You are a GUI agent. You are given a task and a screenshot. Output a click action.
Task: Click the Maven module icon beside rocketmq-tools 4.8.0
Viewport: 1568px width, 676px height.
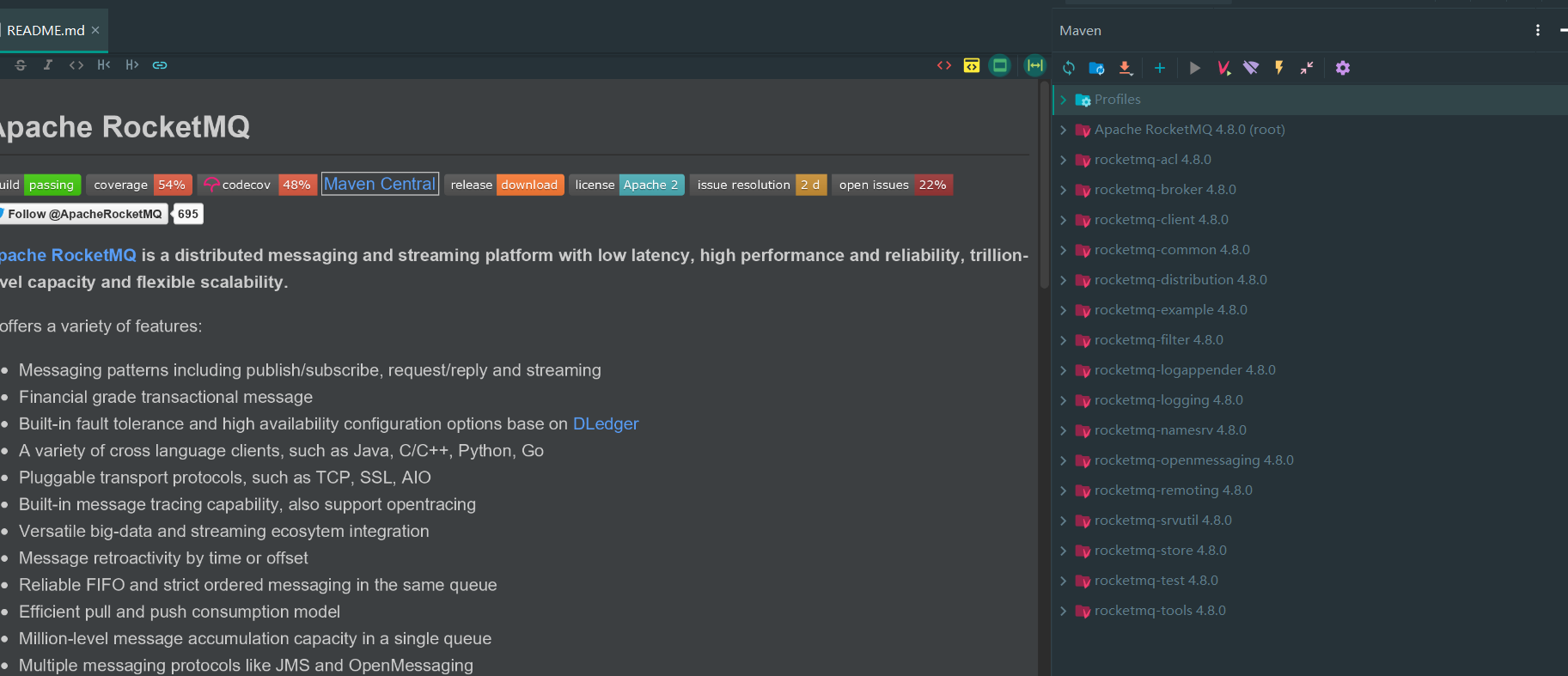click(x=1083, y=611)
